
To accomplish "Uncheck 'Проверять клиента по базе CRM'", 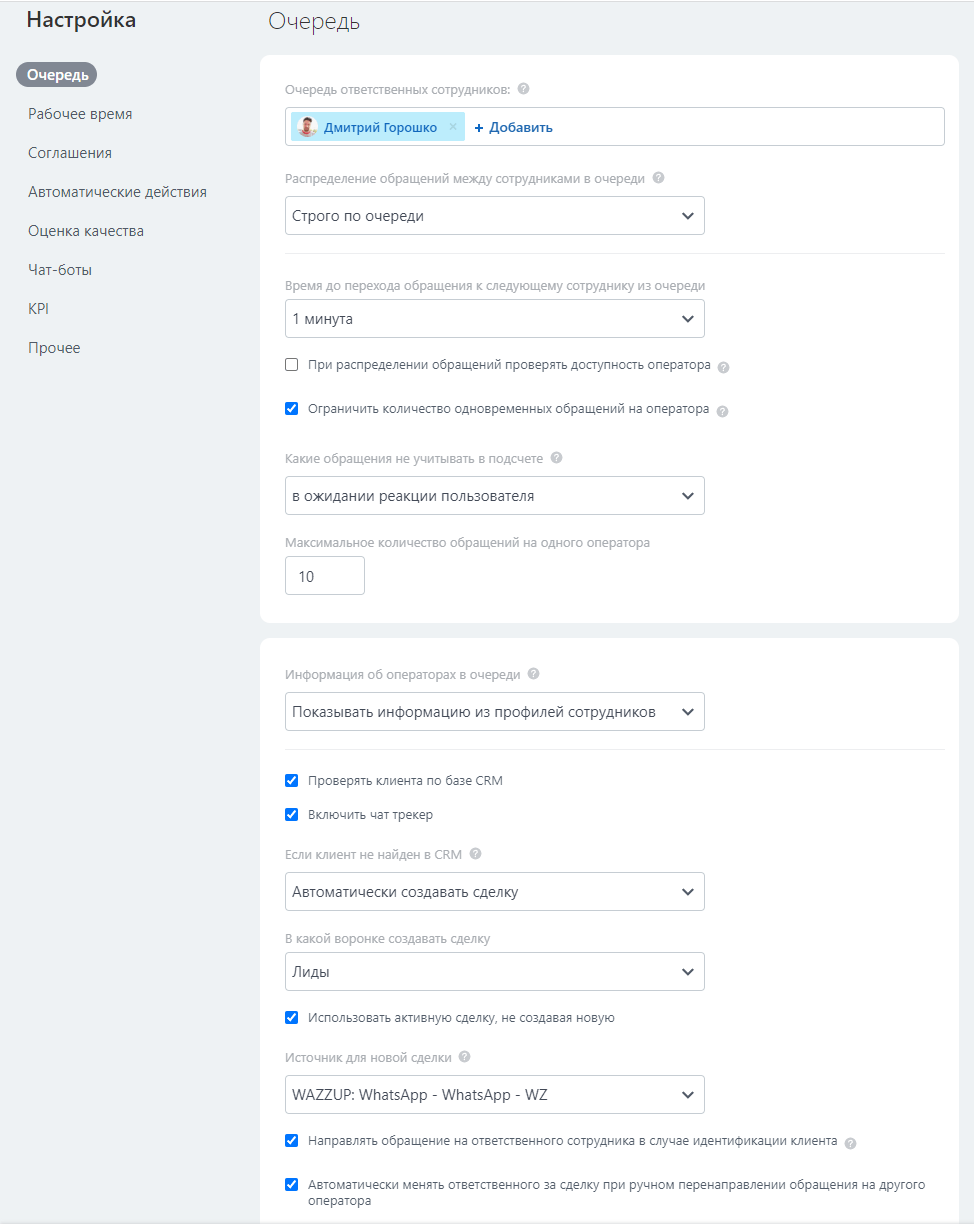I will click(x=292, y=780).
